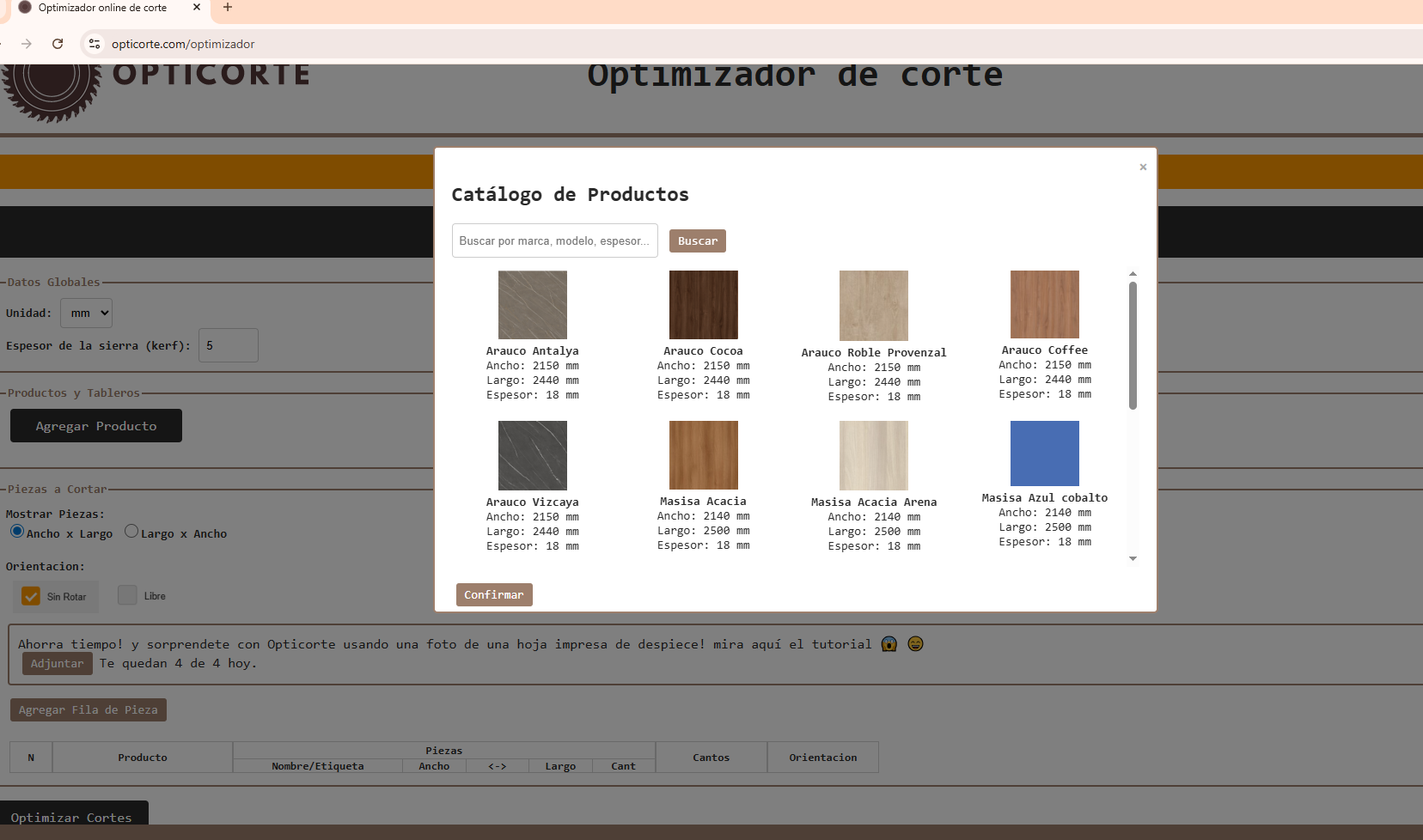Screen dimensions: 1423x840
Task: Click the laughing emoji in the banner
Action: pyautogui.click(x=916, y=643)
